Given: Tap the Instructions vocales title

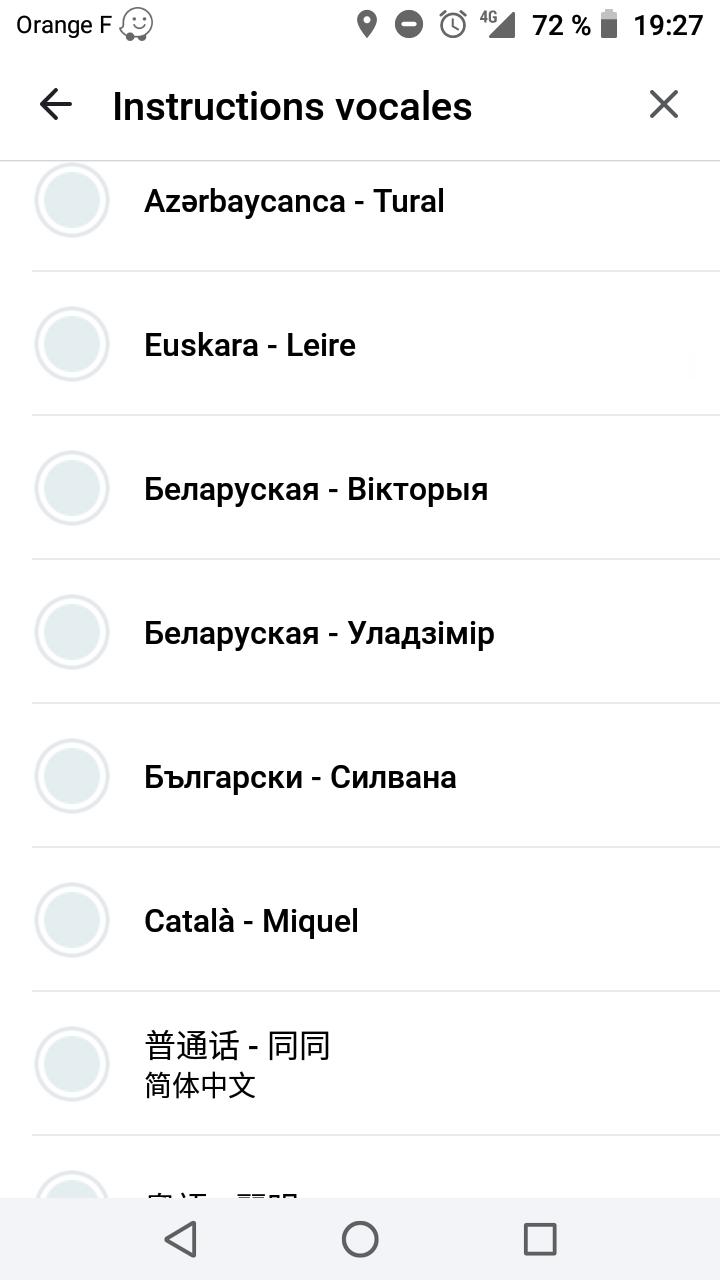Looking at the screenshot, I should click(x=292, y=106).
